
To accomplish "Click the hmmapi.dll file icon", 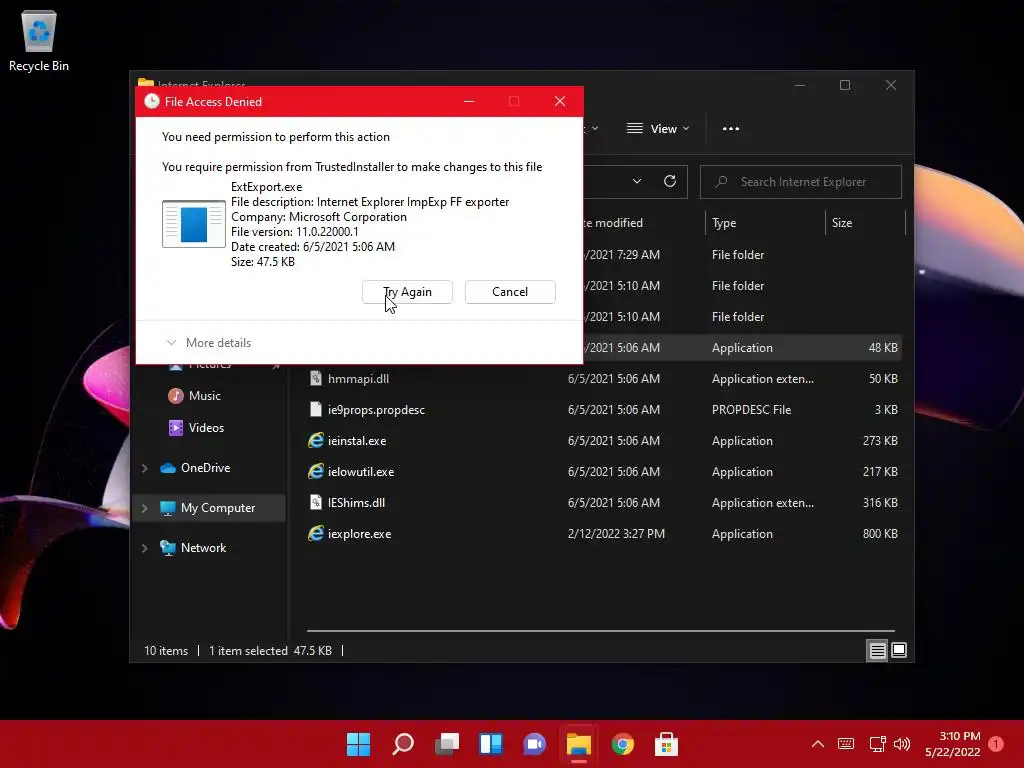I will pos(315,378).
